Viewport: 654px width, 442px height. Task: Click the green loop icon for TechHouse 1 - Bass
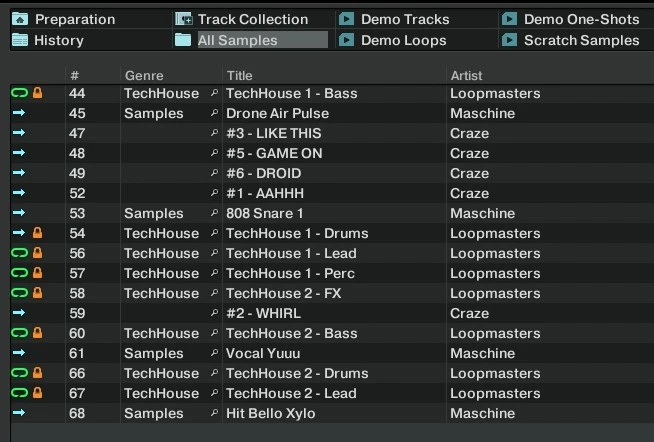pyautogui.click(x=19, y=93)
